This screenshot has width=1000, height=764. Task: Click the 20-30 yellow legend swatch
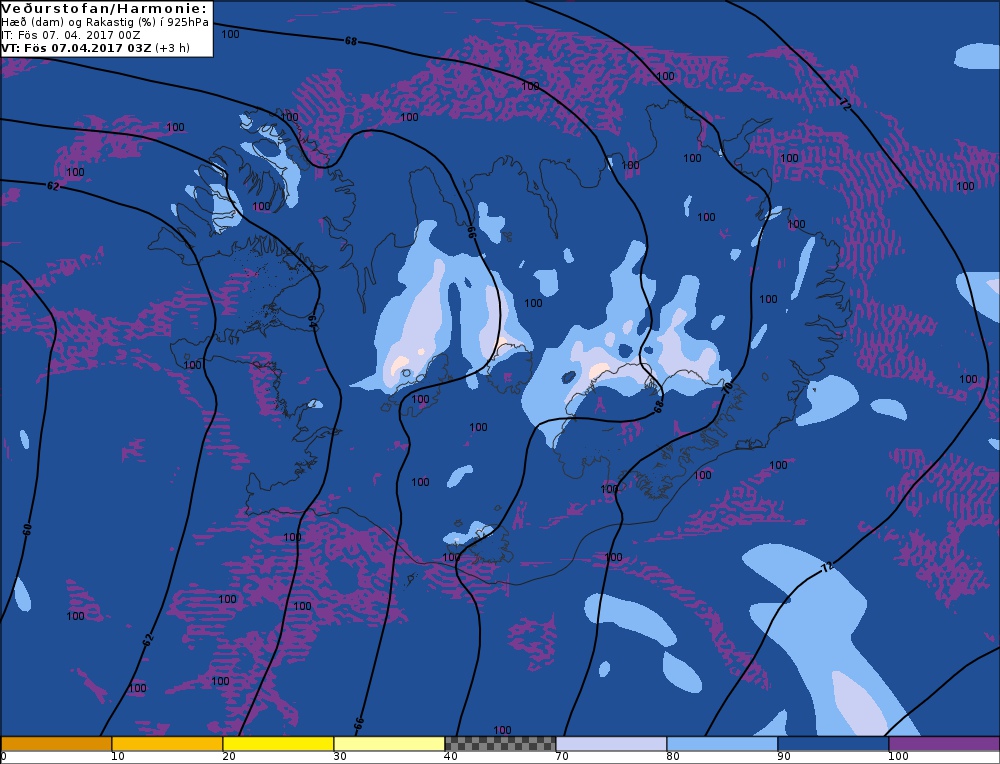[278, 744]
